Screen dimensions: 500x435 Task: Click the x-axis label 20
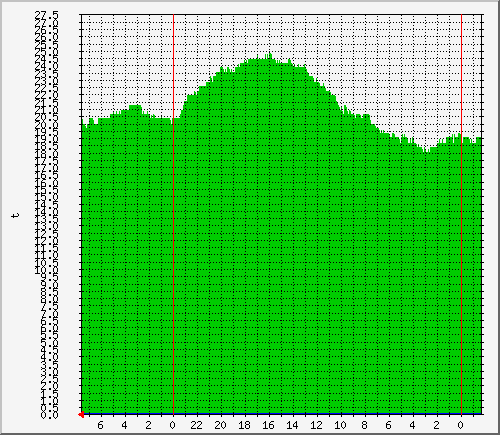(220, 425)
